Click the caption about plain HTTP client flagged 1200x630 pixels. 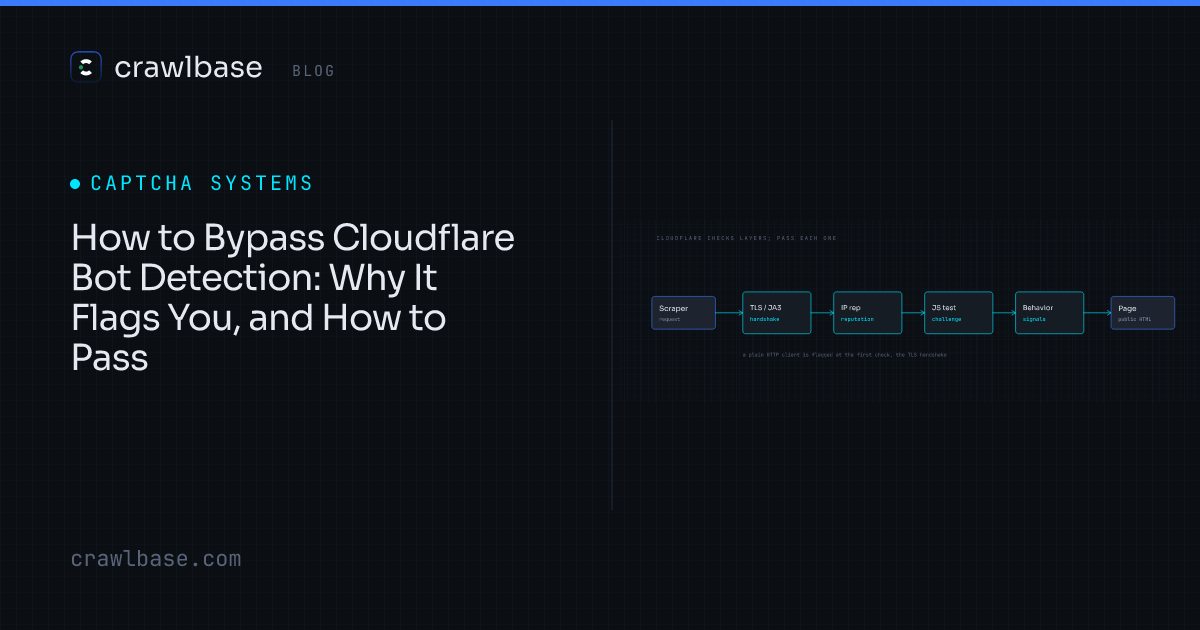[x=845, y=355]
